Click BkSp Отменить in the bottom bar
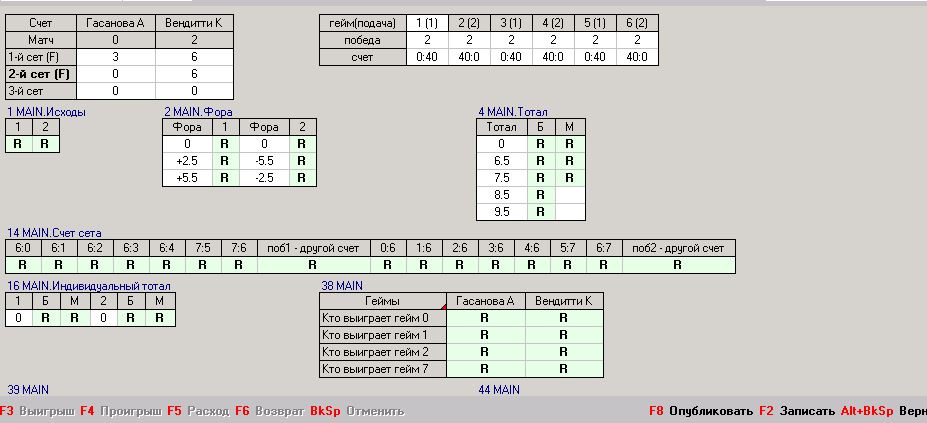 [357, 411]
